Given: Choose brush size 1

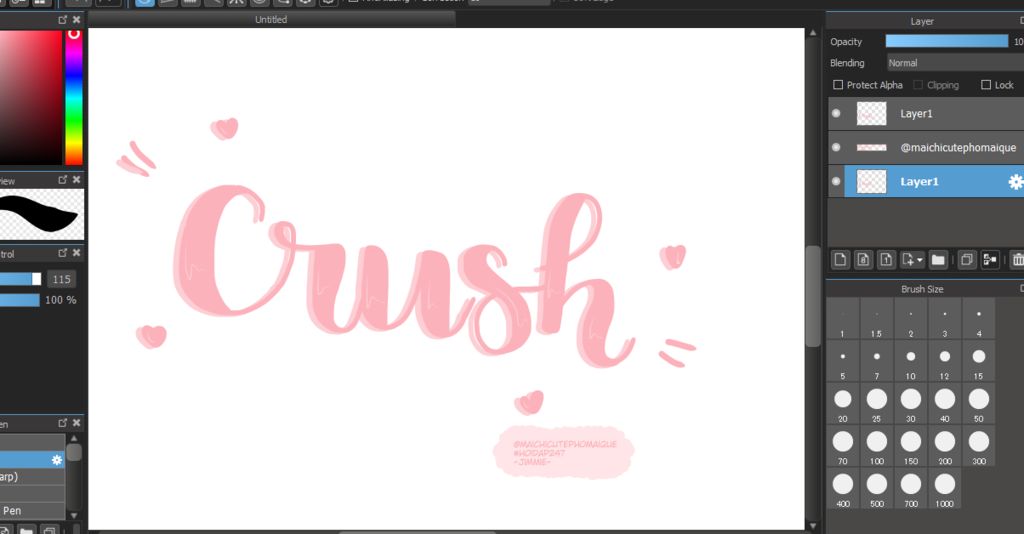Looking at the screenshot, I should 842,319.
